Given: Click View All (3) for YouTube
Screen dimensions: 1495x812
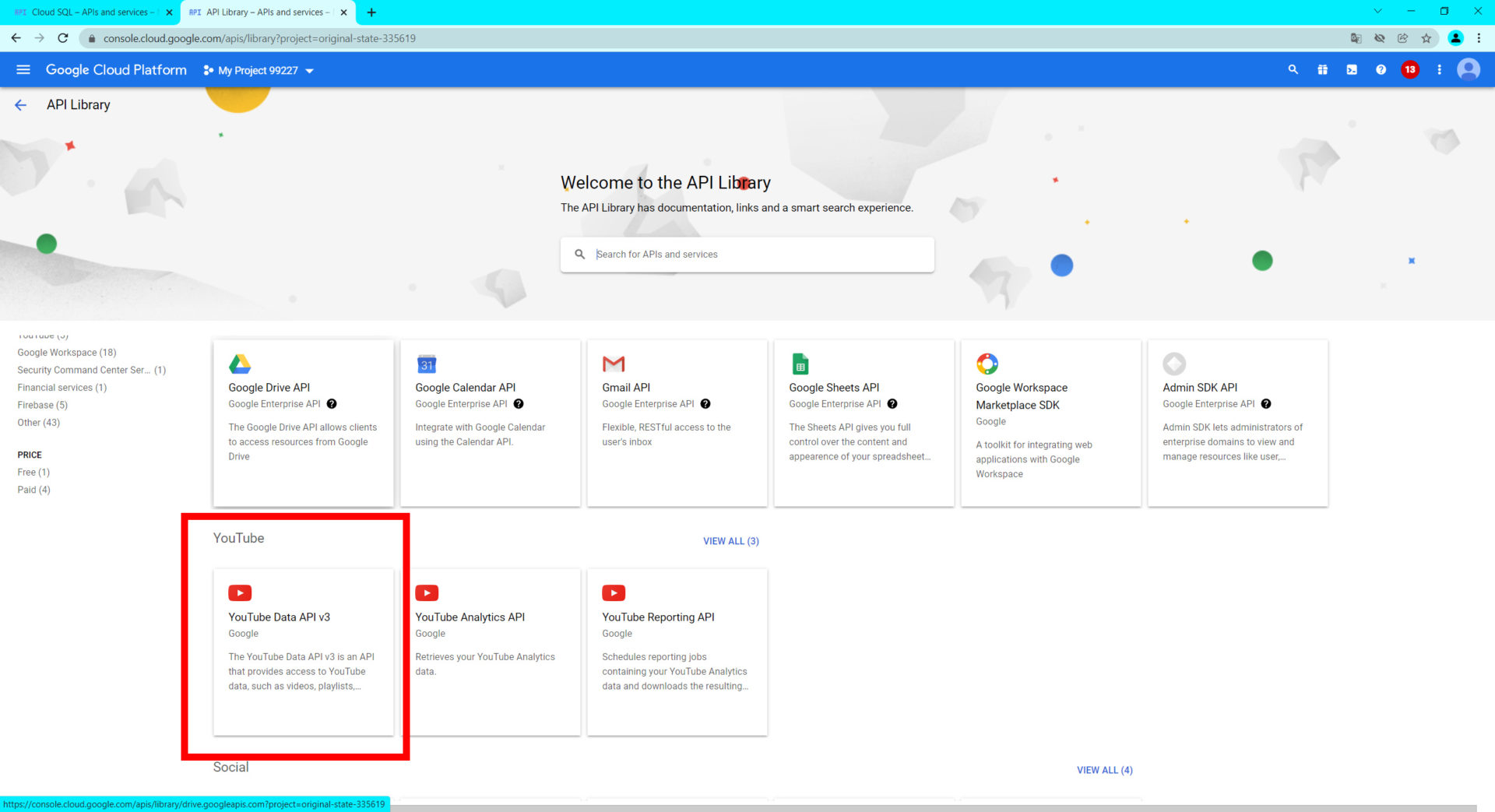Looking at the screenshot, I should [731, 541].
